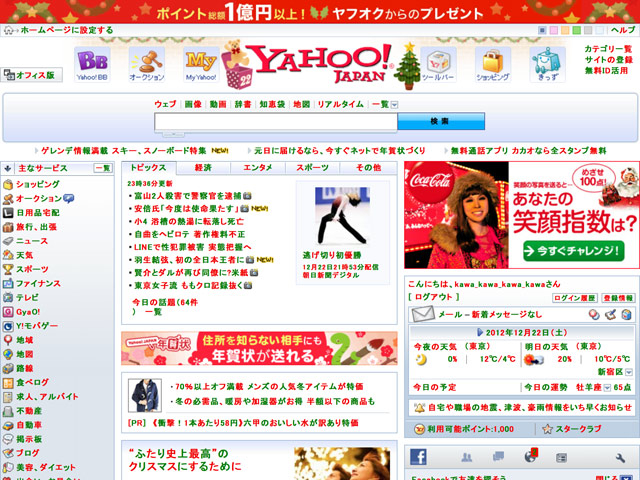Expand the search box handle below input
640x480 pixels.
(x=173, y=134)
